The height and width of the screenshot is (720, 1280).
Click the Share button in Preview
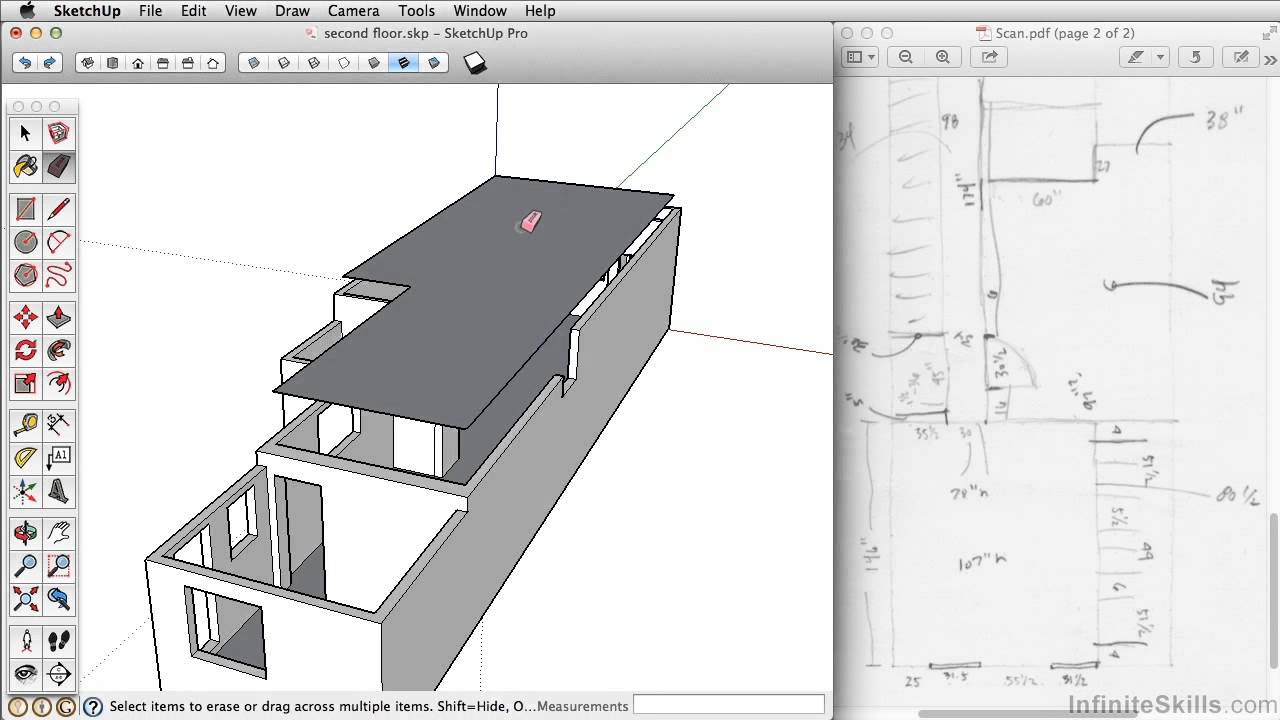pos(989,57)
